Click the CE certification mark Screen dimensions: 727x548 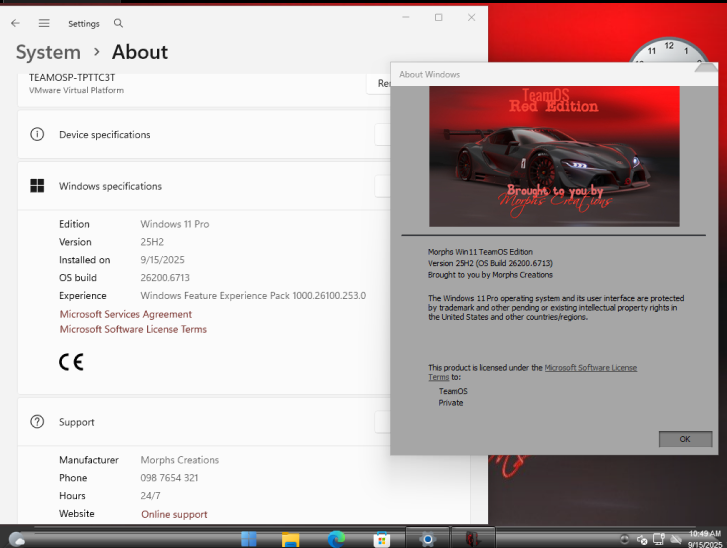click(71, 362)
